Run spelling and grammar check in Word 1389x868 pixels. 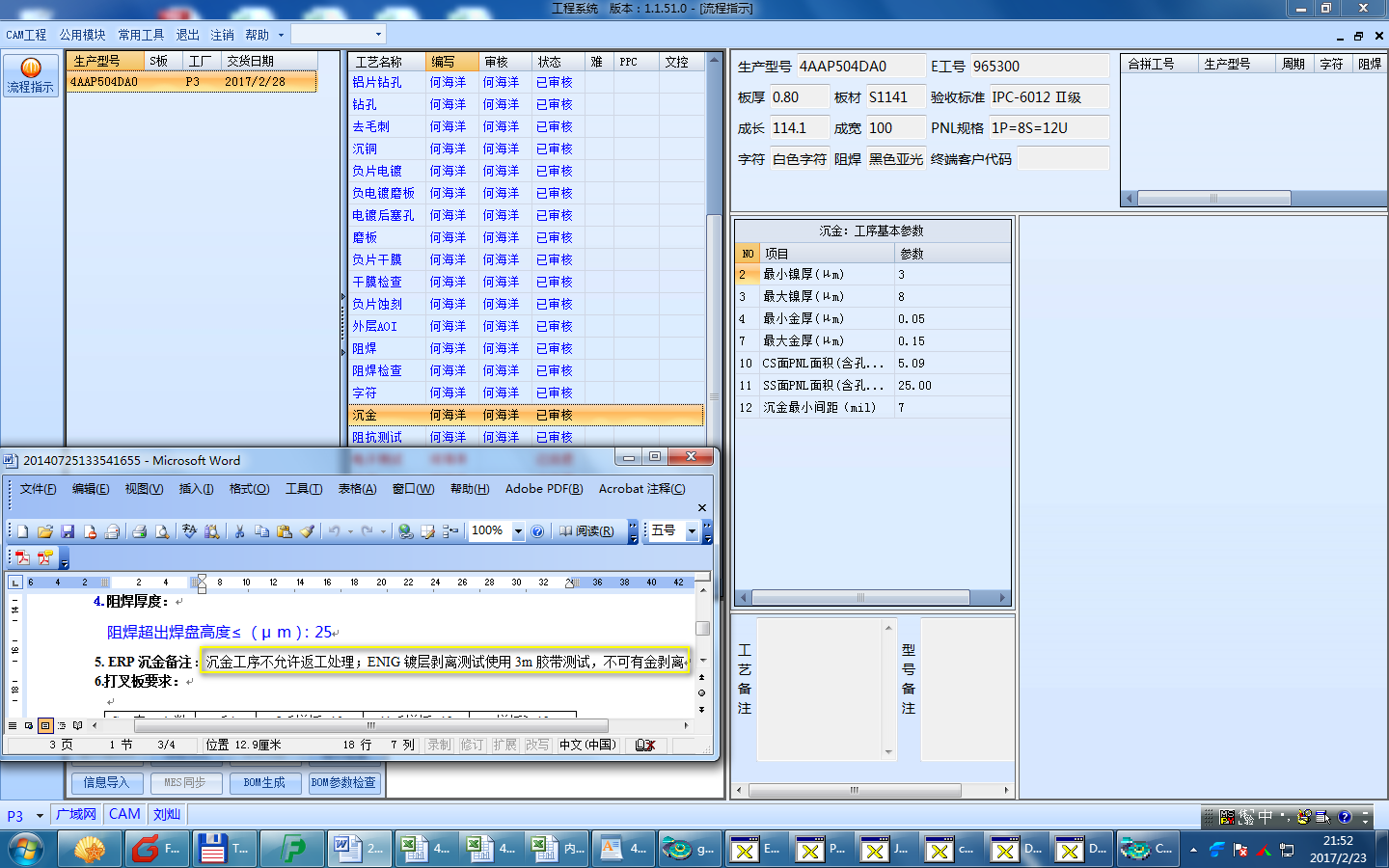click(189, 531)
